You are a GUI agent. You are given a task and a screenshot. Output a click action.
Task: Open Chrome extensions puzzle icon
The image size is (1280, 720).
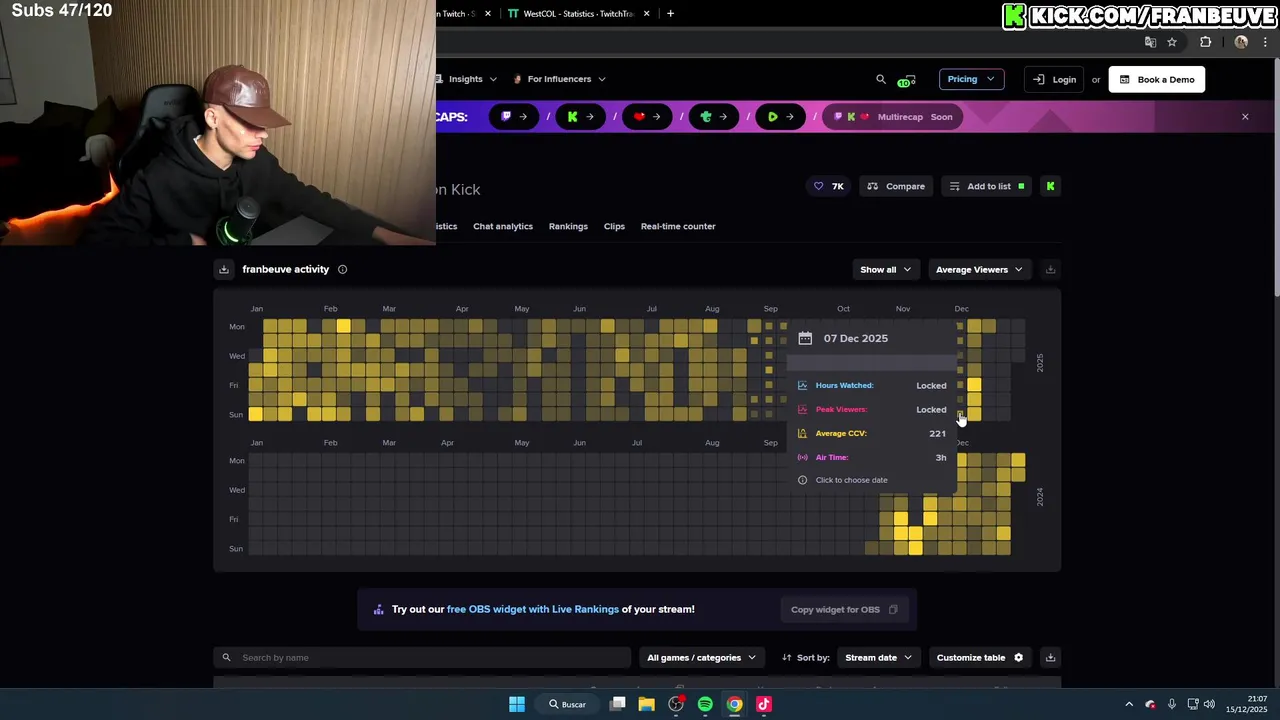coord(1205,42)
